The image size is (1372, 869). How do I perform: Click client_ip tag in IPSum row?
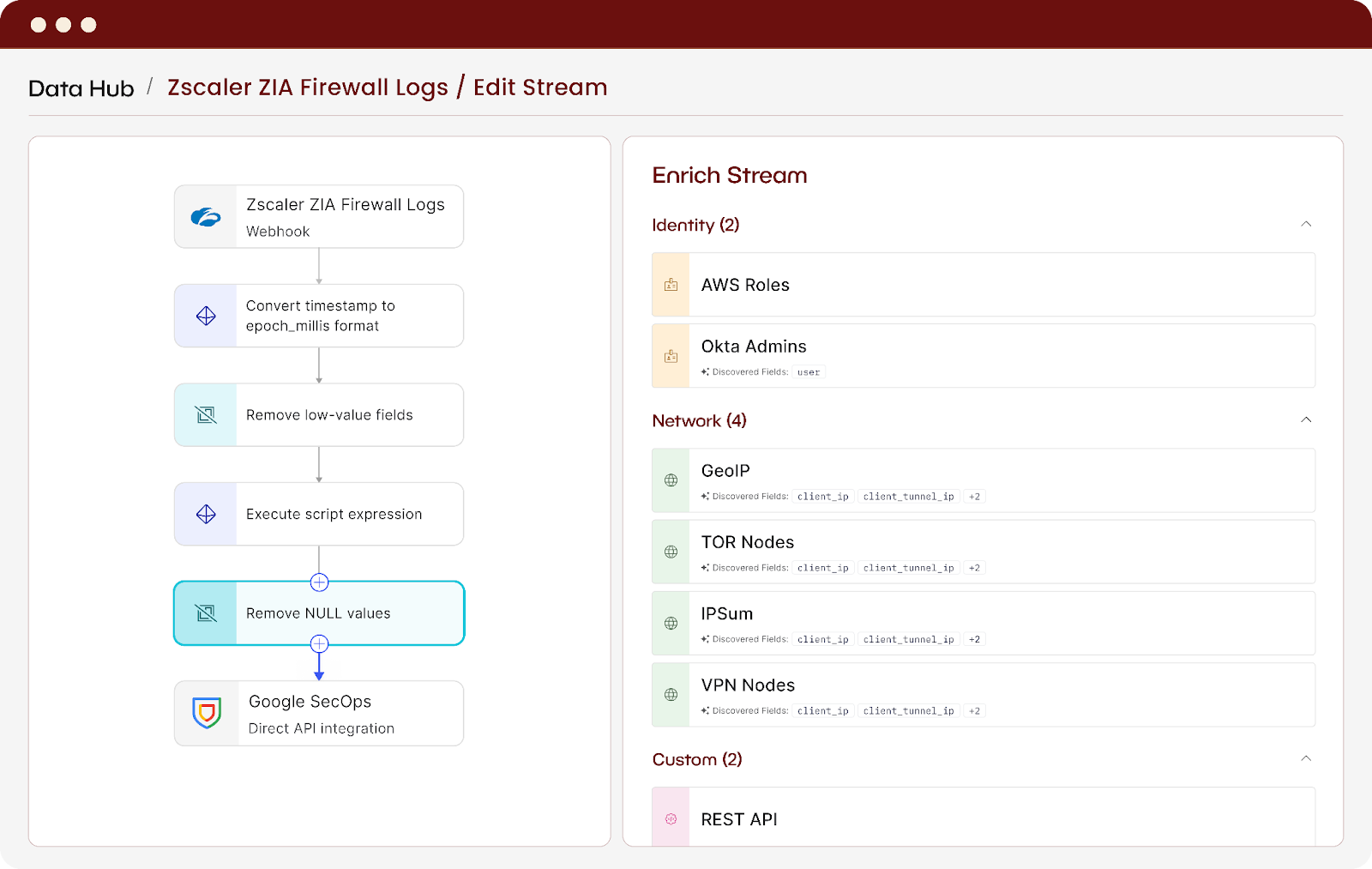pyautogui.click(x=823, y=639)
